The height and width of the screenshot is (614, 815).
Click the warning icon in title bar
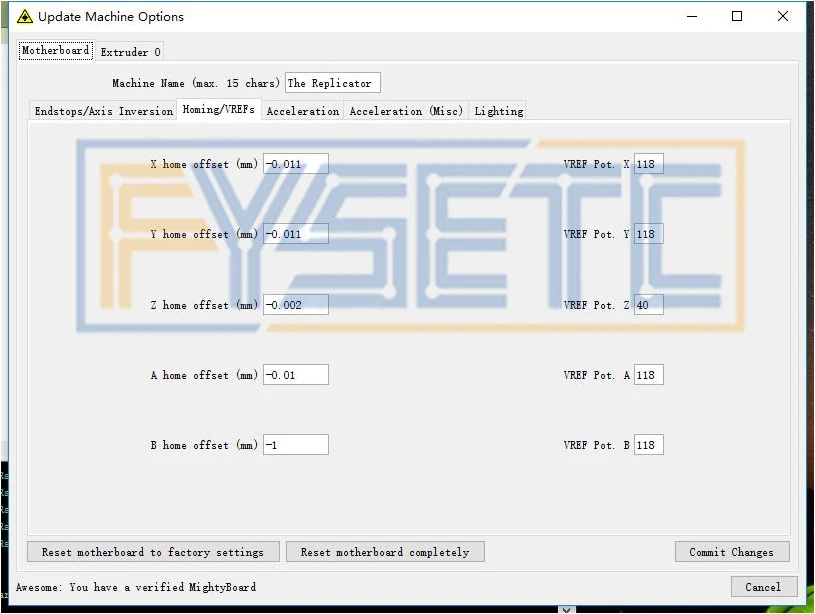24,17
